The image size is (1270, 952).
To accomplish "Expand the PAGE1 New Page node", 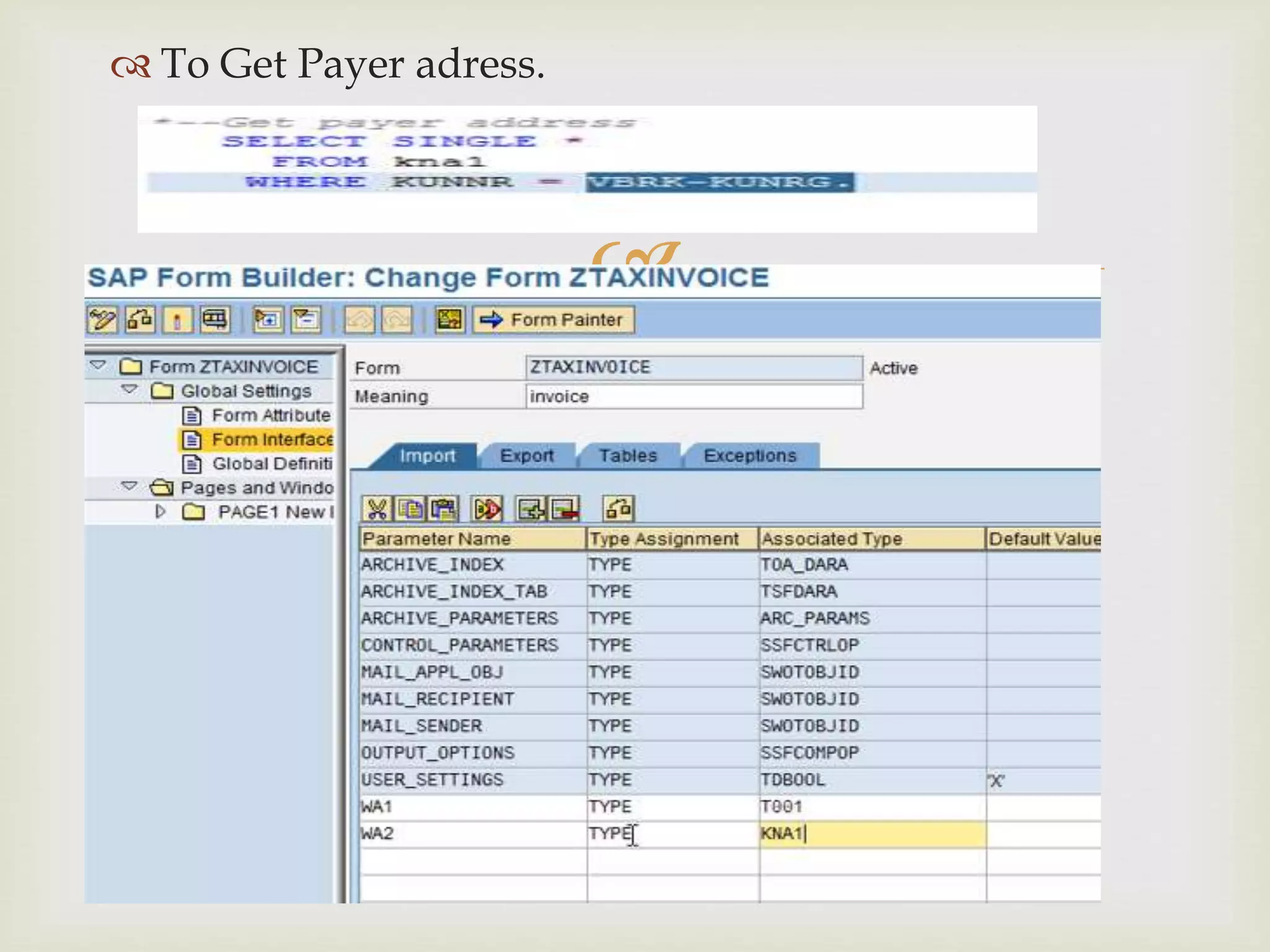I will [x=161, y=512].
